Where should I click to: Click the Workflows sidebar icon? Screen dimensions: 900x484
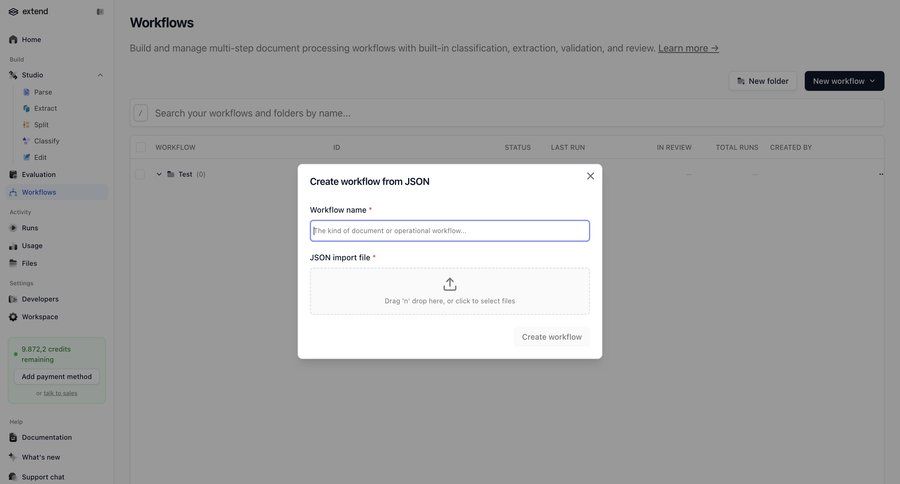pyautogui.click(x=13, y=192)
